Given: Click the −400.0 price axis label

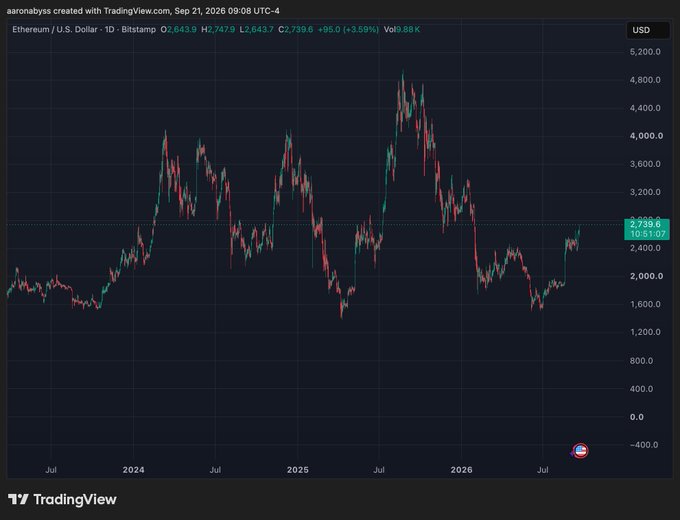Looking at the screenshot, I should (644, 445).
